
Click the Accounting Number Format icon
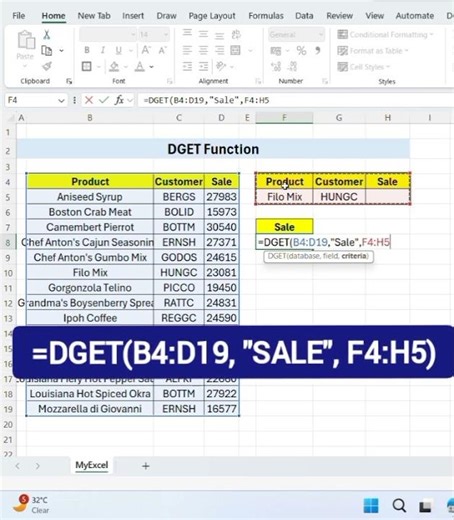[x=276, y=51]
